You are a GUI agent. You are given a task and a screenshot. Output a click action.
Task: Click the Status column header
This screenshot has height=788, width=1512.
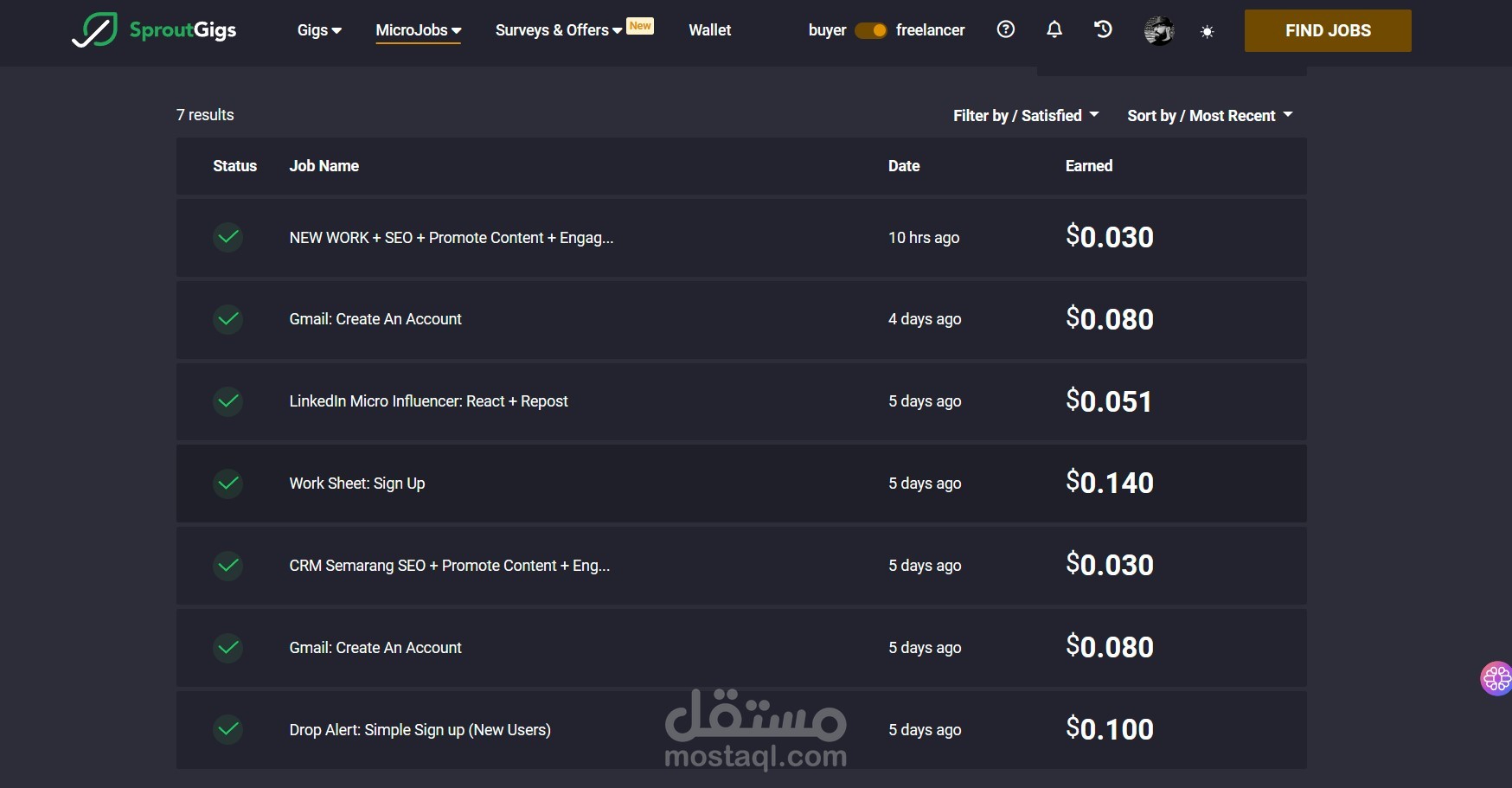click(235, 166)
